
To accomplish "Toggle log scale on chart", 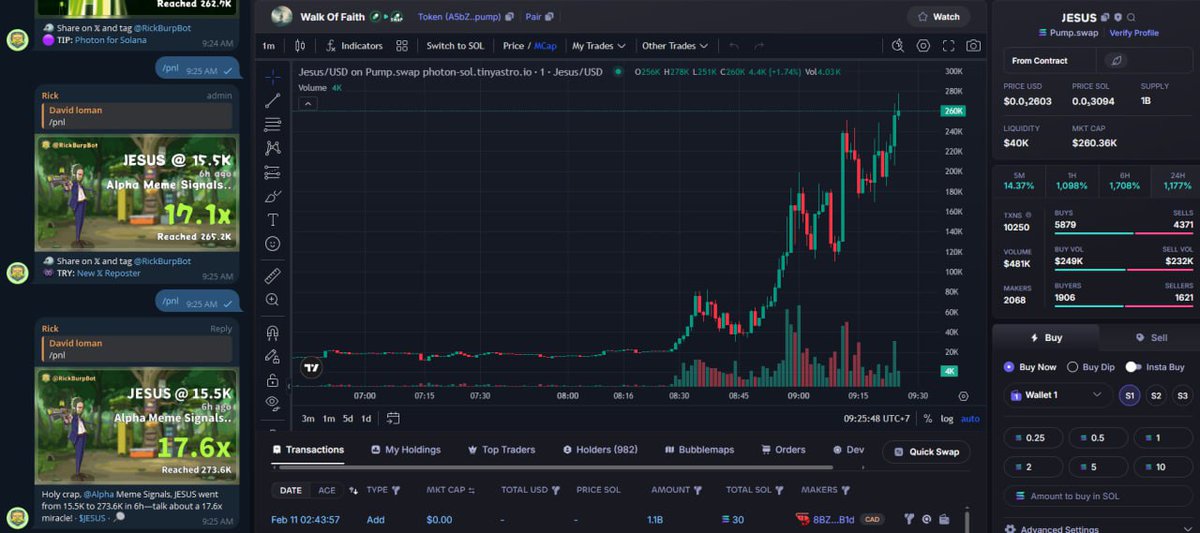I will click(947, 419).
